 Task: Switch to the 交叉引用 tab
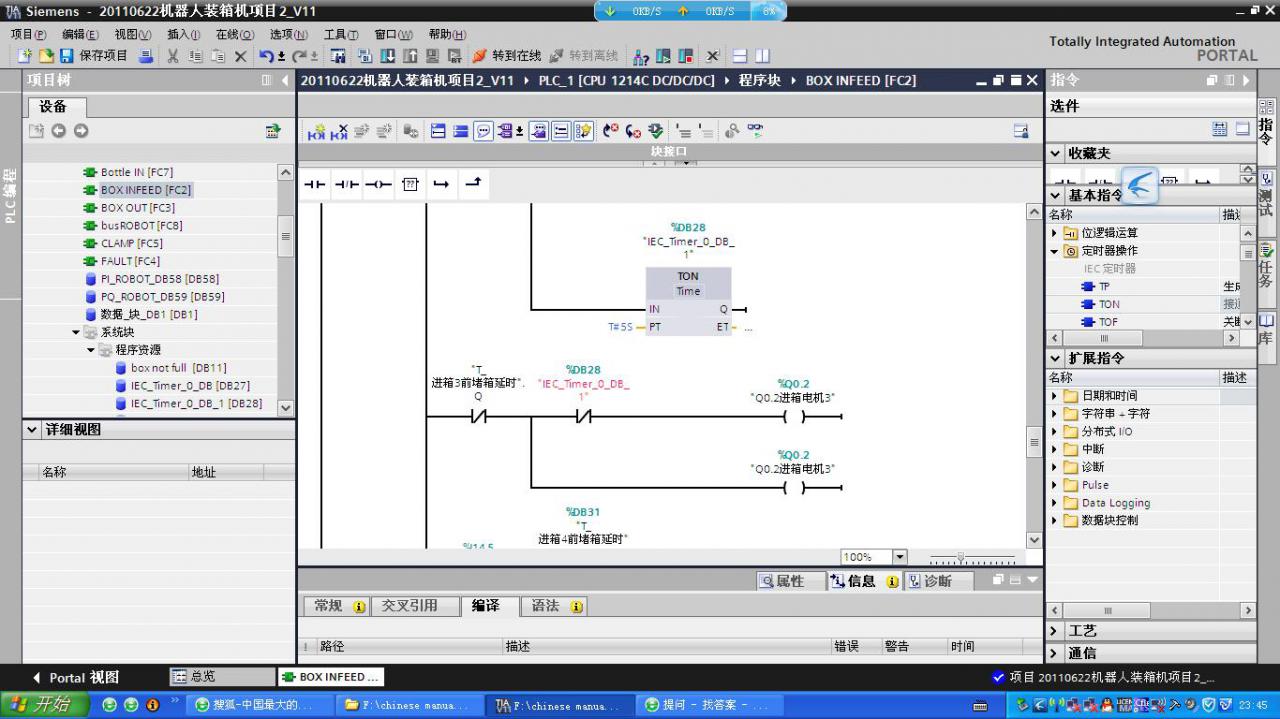tap(416, 606)
